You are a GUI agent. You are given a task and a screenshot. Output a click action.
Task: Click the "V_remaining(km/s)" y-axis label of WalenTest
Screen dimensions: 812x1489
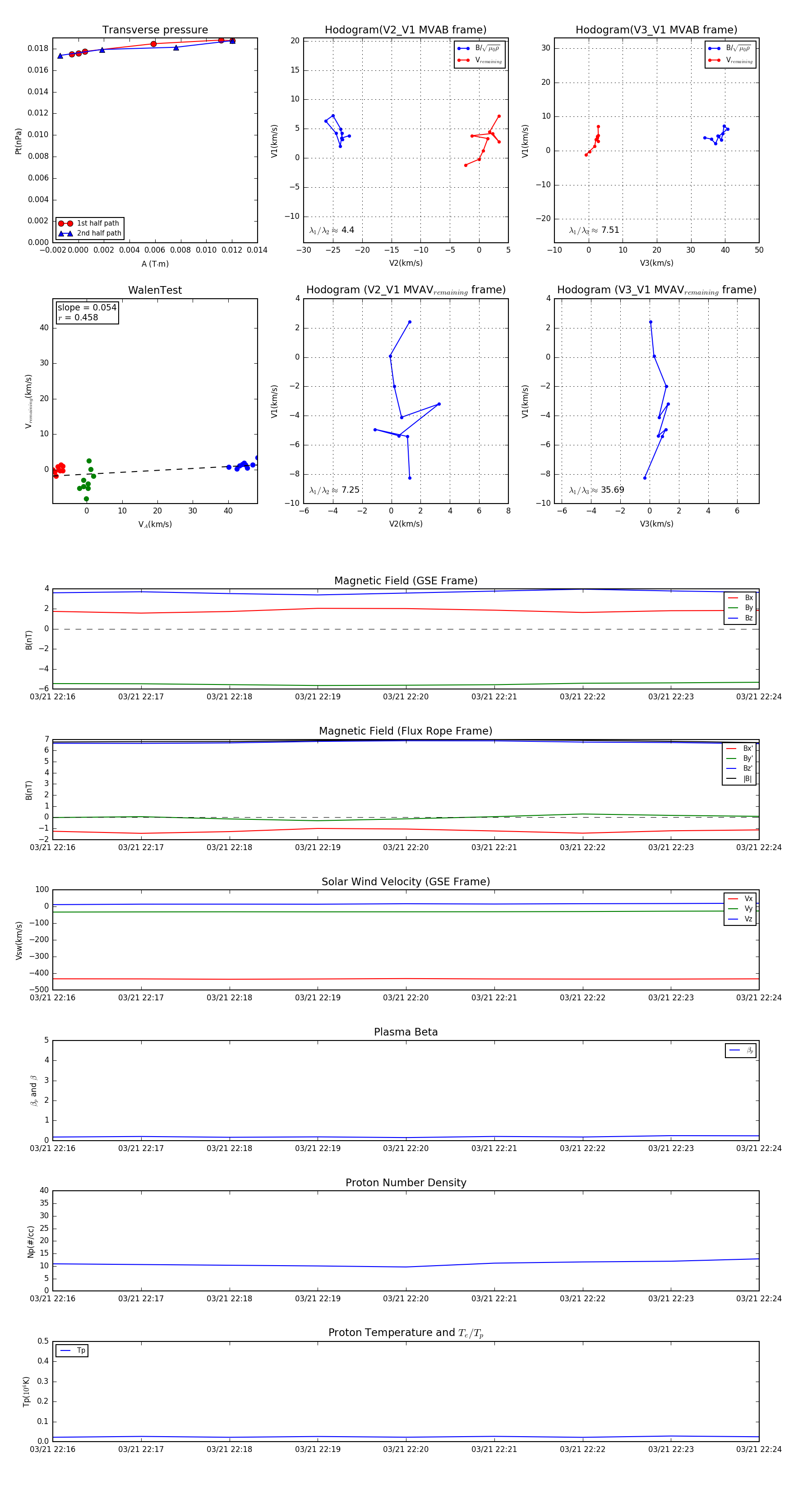pos(28,401)
